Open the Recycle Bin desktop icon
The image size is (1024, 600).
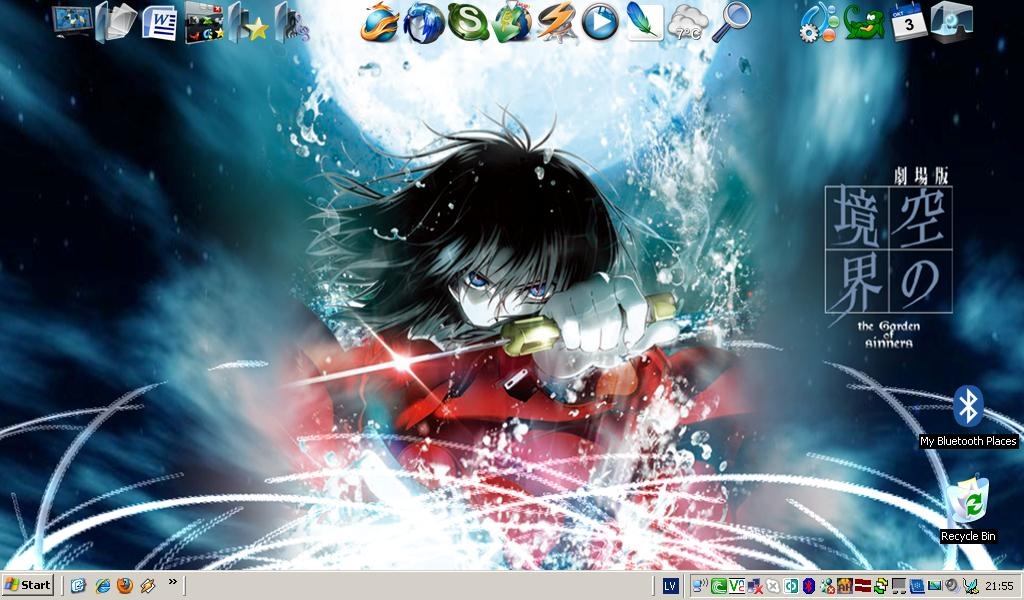(x=968, y=509)
